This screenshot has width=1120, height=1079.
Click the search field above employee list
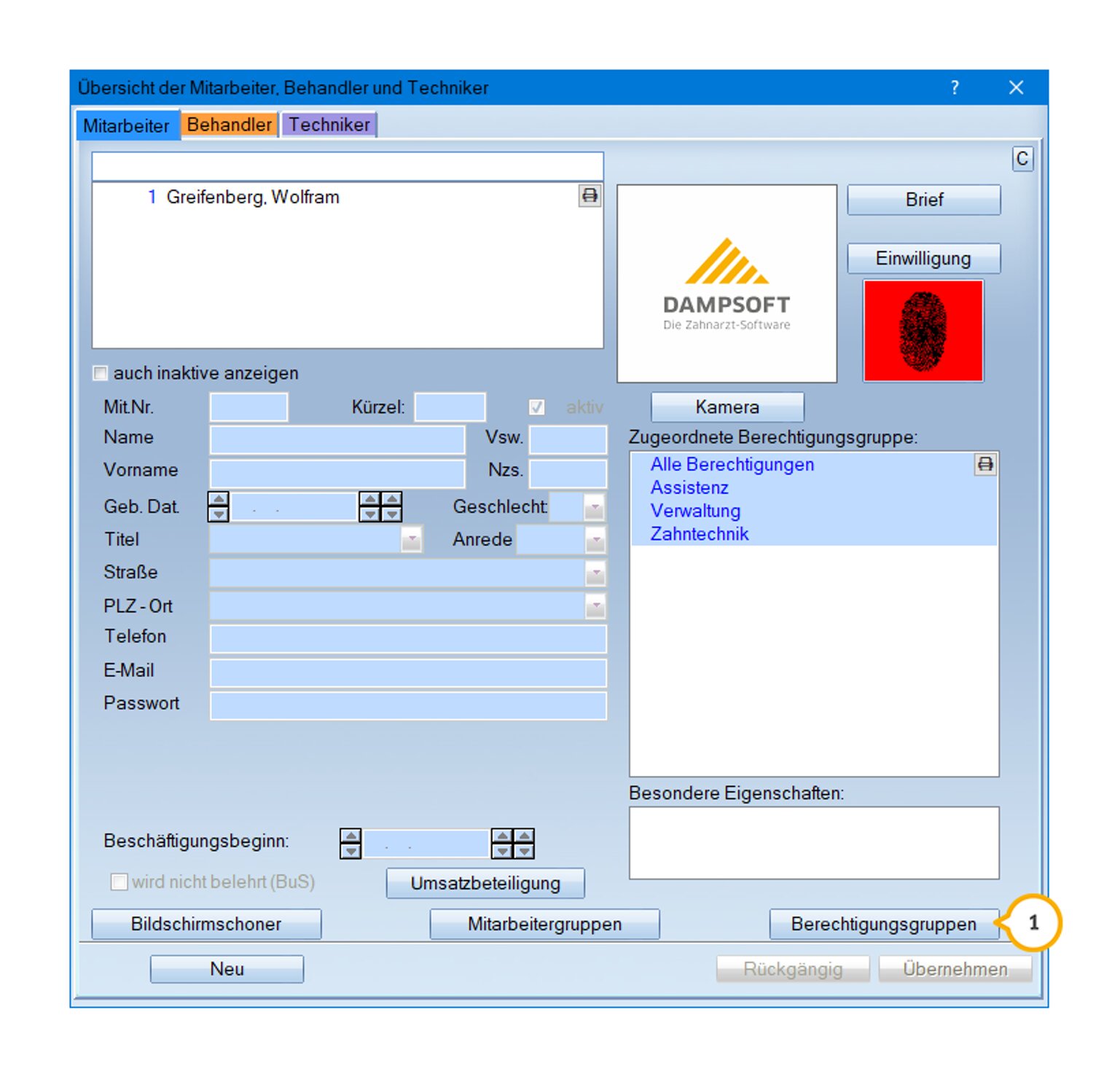348,166
